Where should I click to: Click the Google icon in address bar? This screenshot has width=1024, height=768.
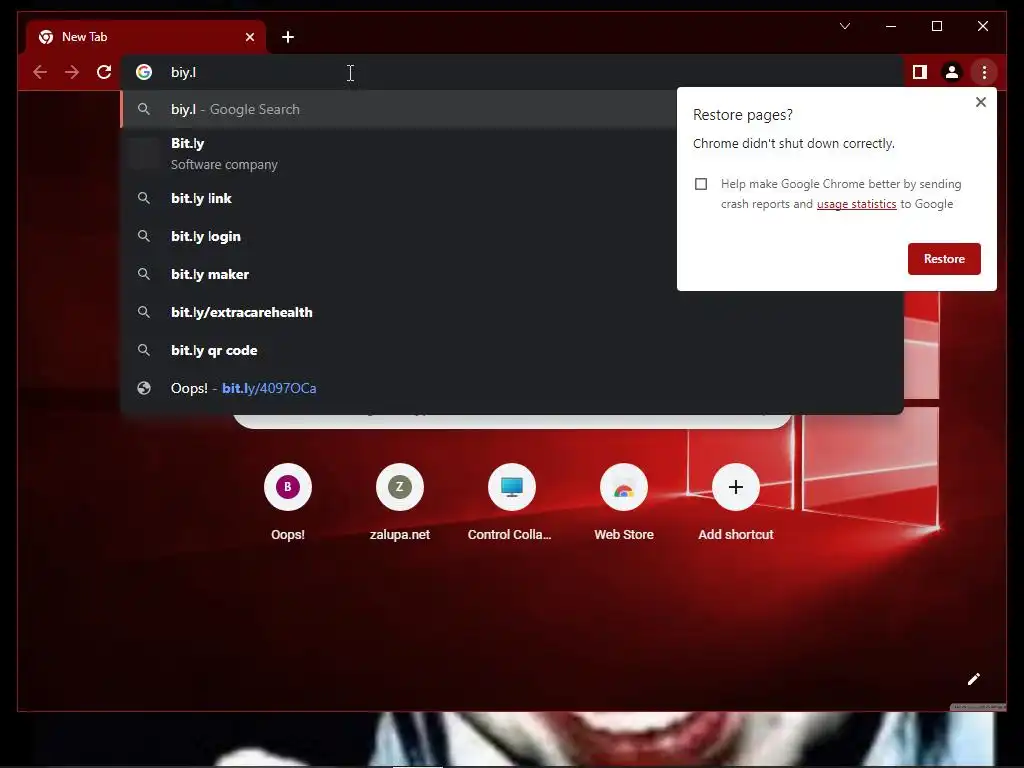pos(144,72)
